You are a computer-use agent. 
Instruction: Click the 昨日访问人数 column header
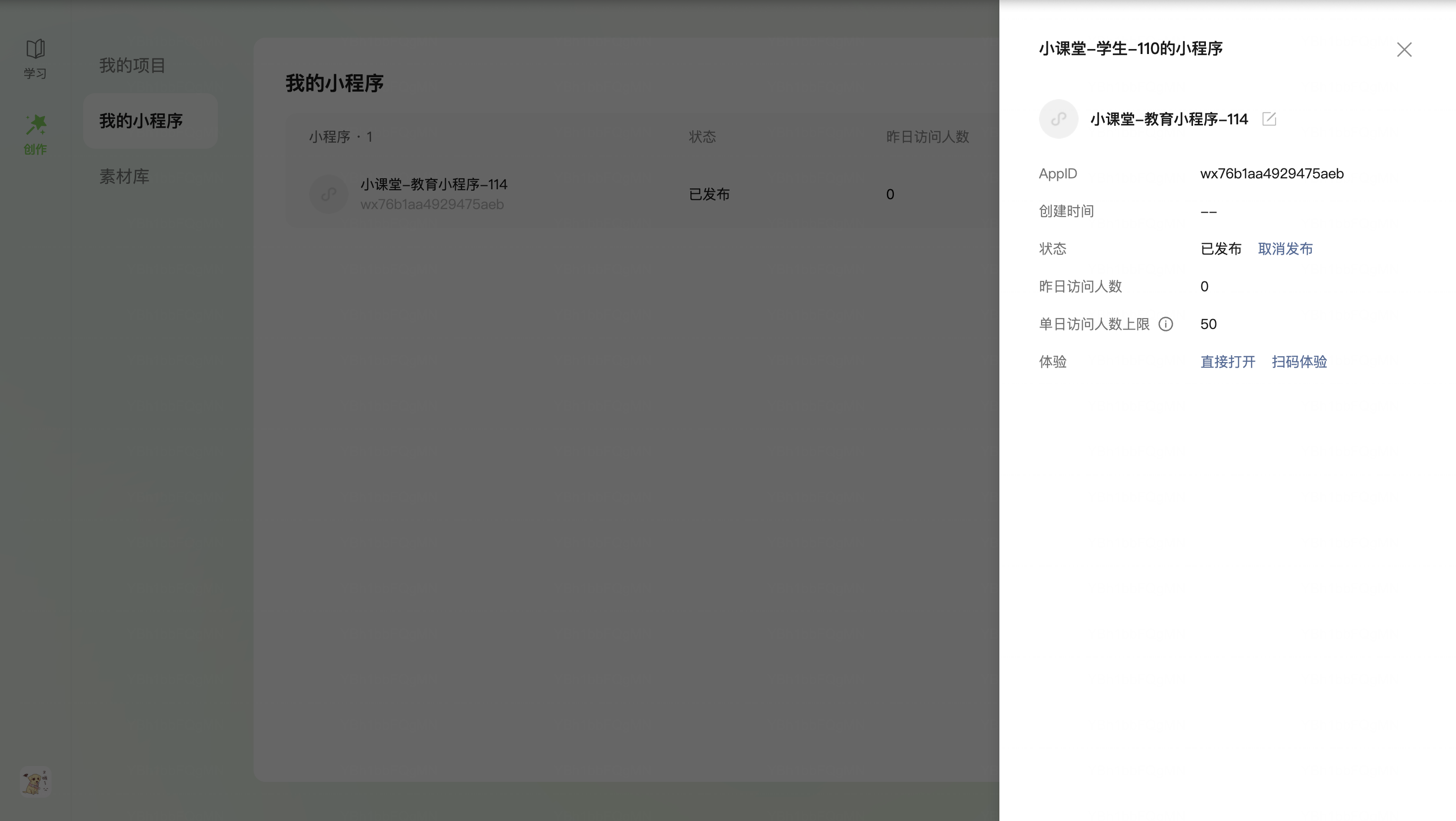pos(927,137)
